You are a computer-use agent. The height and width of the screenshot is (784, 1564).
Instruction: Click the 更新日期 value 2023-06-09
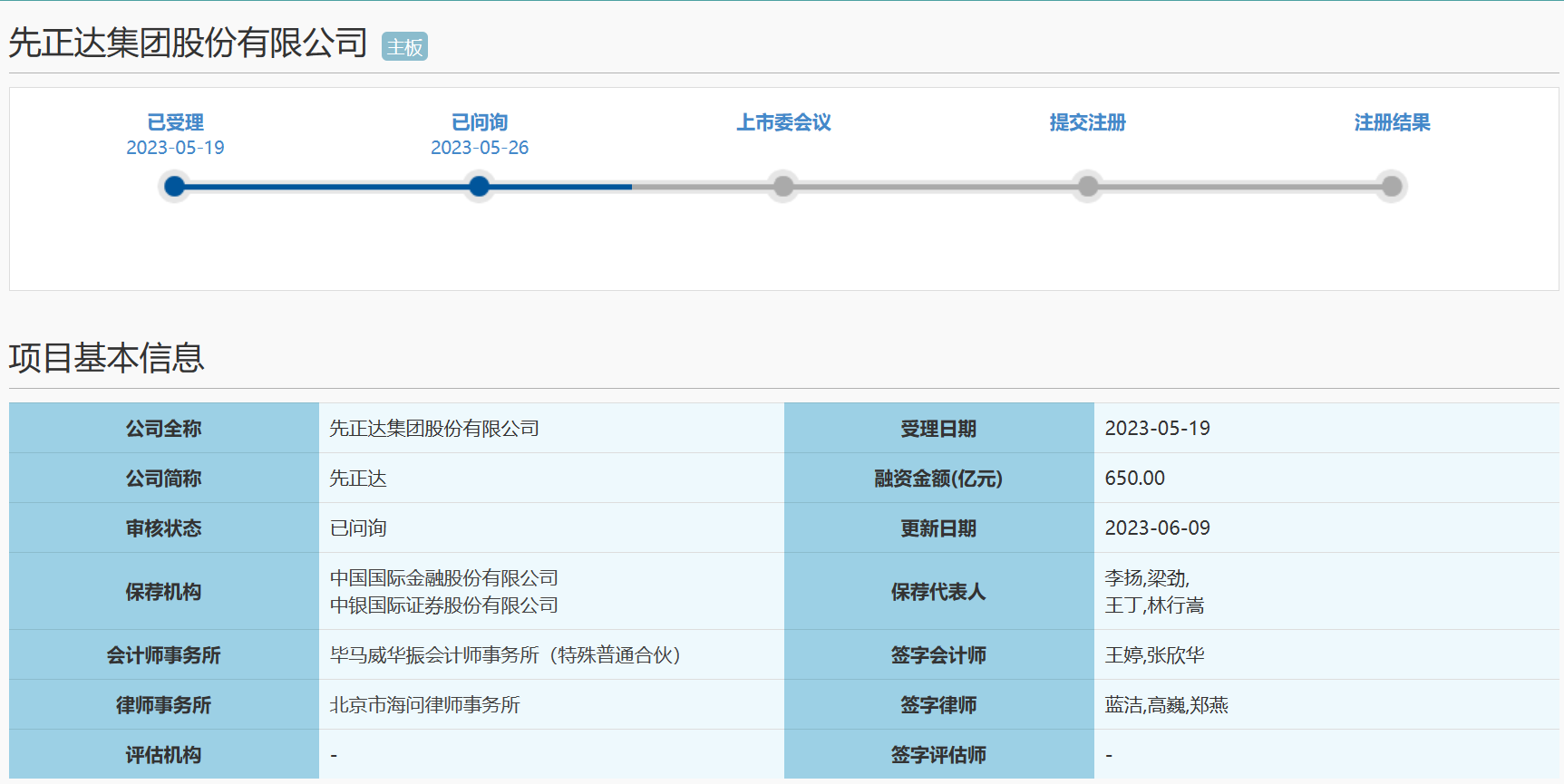[1157, 528]
